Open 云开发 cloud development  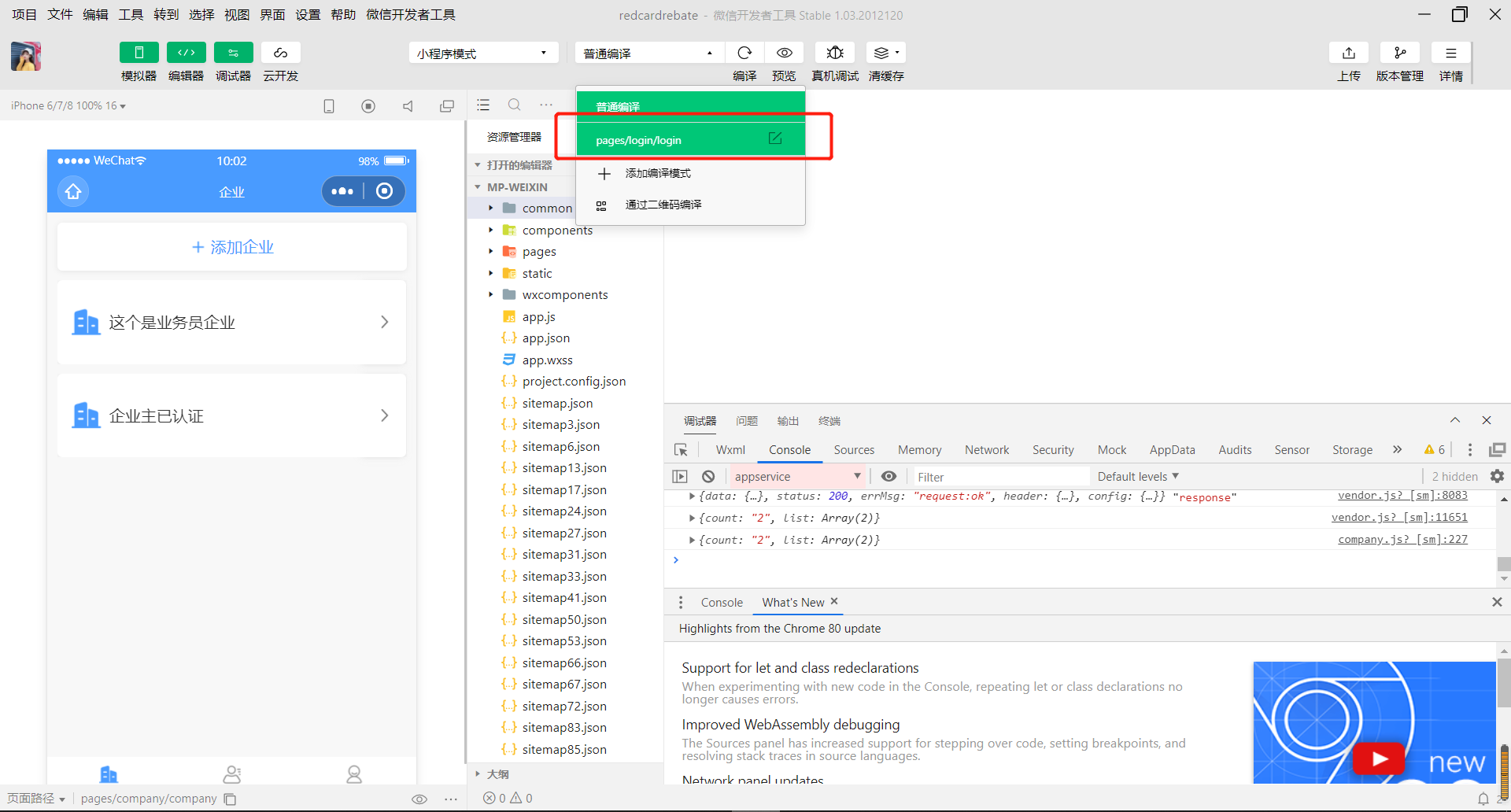click(x=280, y=53)
